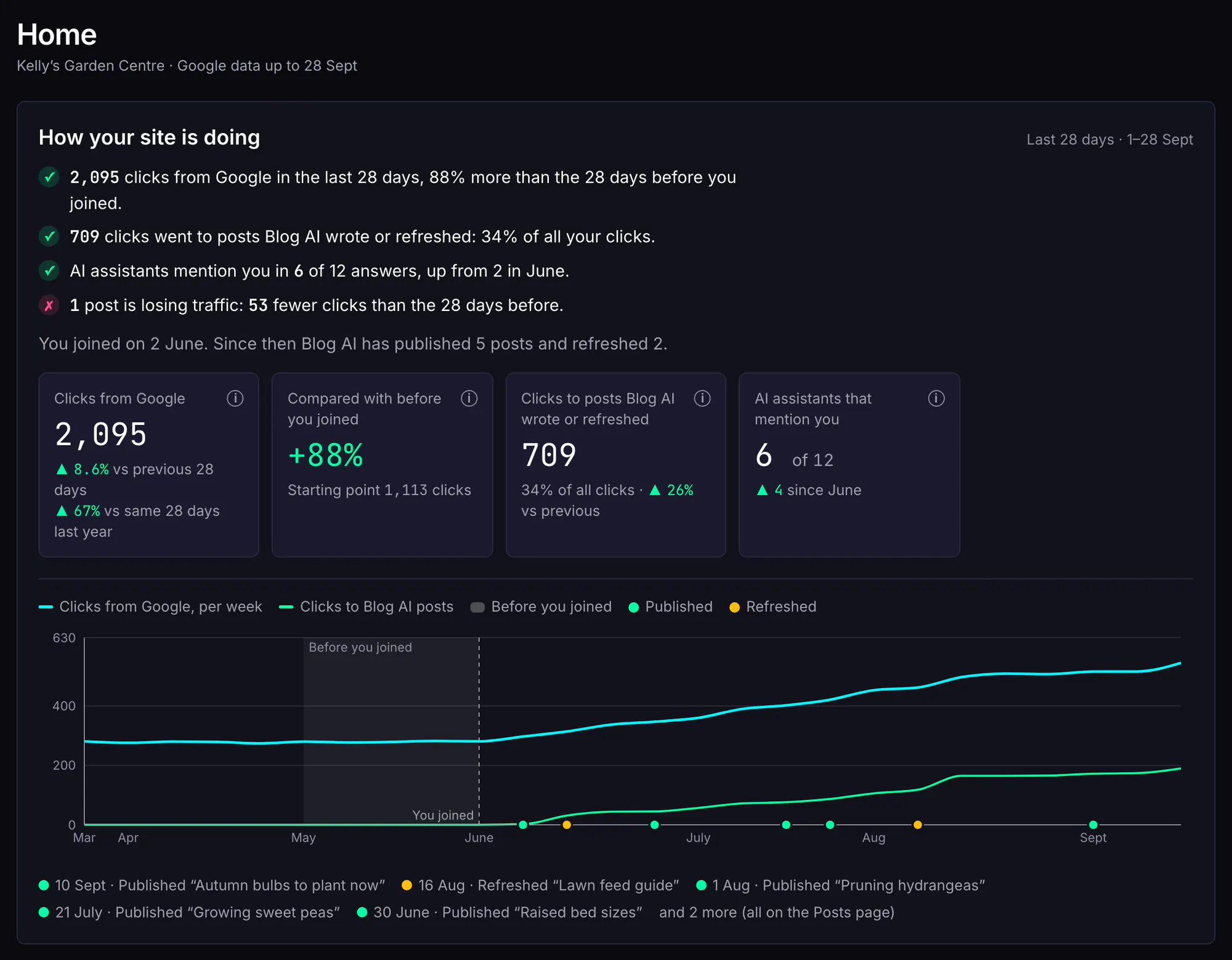1232x960 pixels.
Task: Click green check icon beside AI assistants summary
Action: [49, 271]
